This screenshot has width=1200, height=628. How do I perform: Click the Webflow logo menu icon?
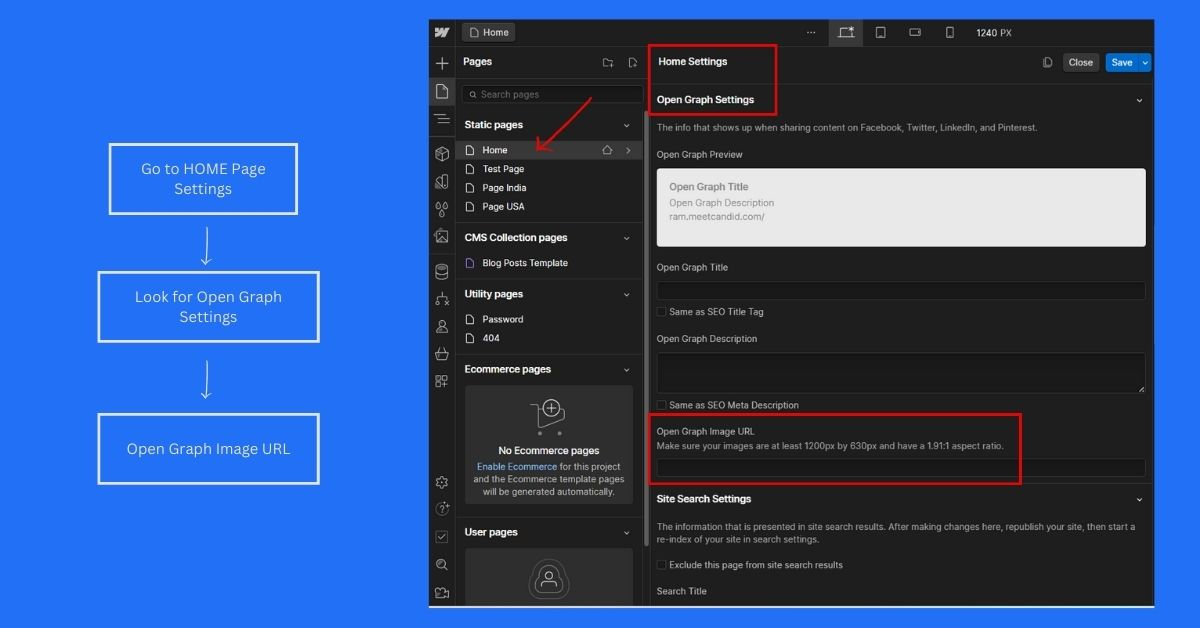coord(442,33)
